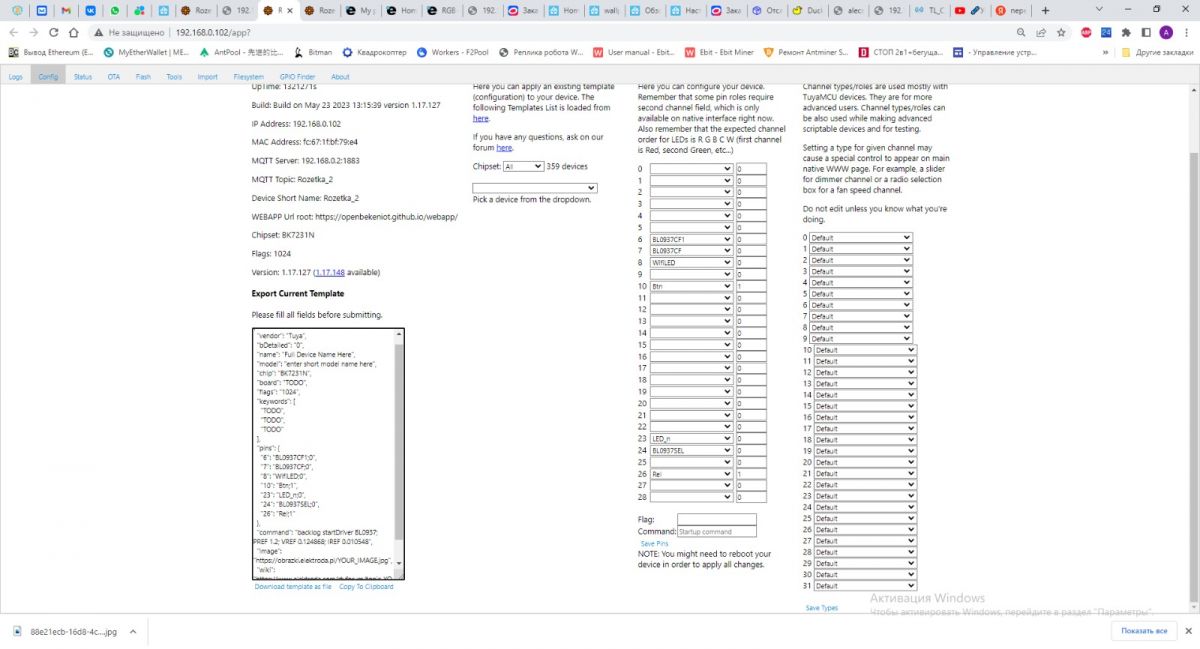Screen dimensions: 1200x649
Task: Open channel 31 type dropdown set to Default
Action: point(865,586)
